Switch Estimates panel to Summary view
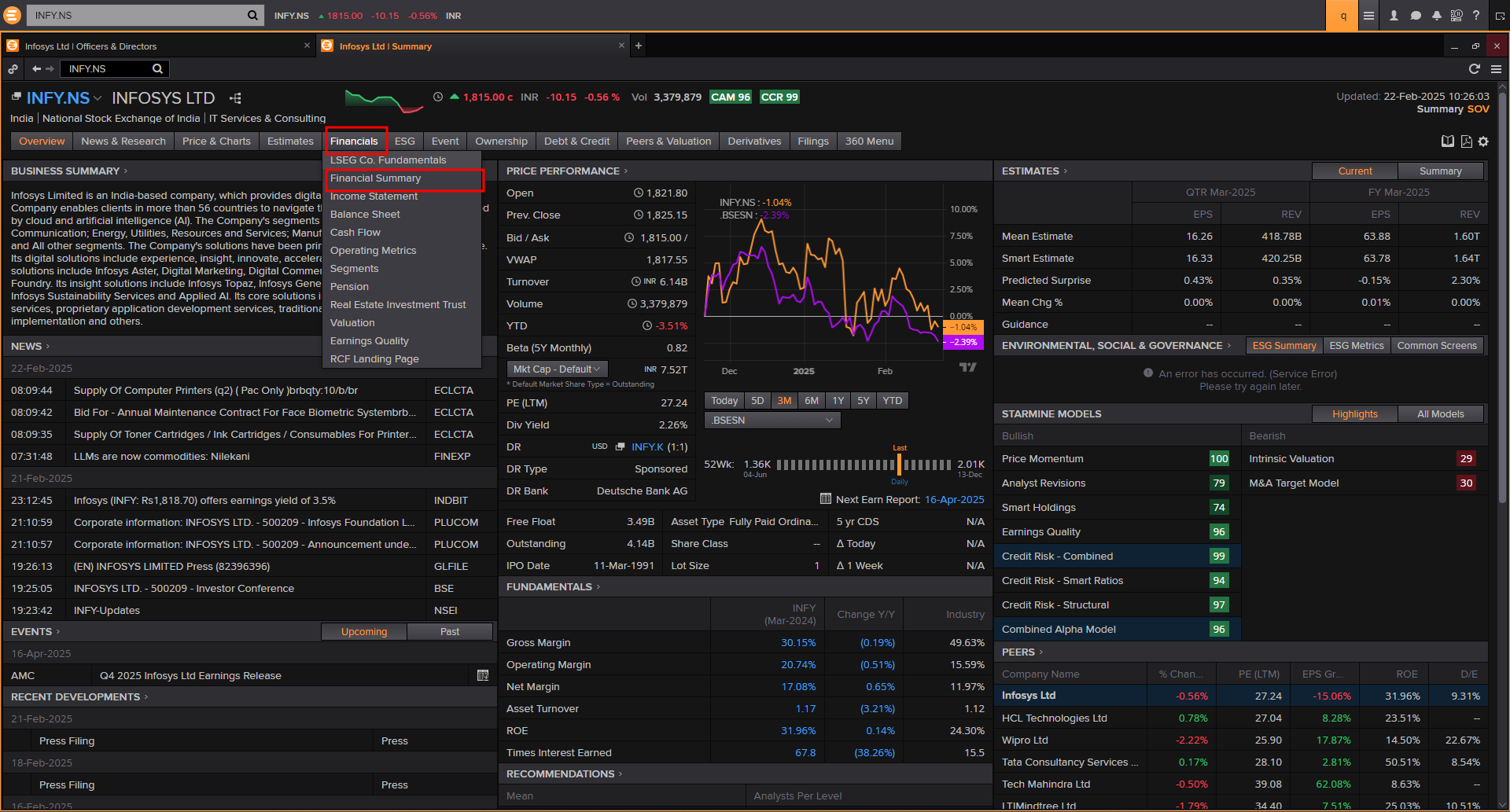The width and height of the screenshot is (1510, 812). pyautogui.click(x=1440, y=171)
